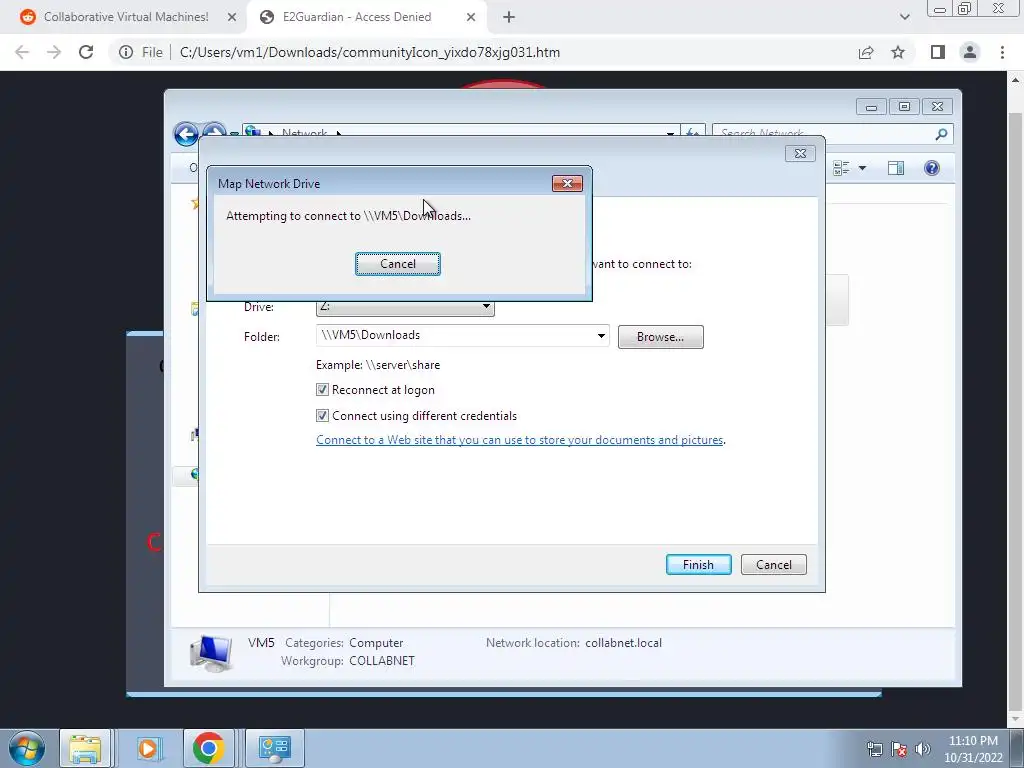The width and height of the screenshot is (1024, 768).
Task: Bookmark this page with star icon
Action: point(898,52)
